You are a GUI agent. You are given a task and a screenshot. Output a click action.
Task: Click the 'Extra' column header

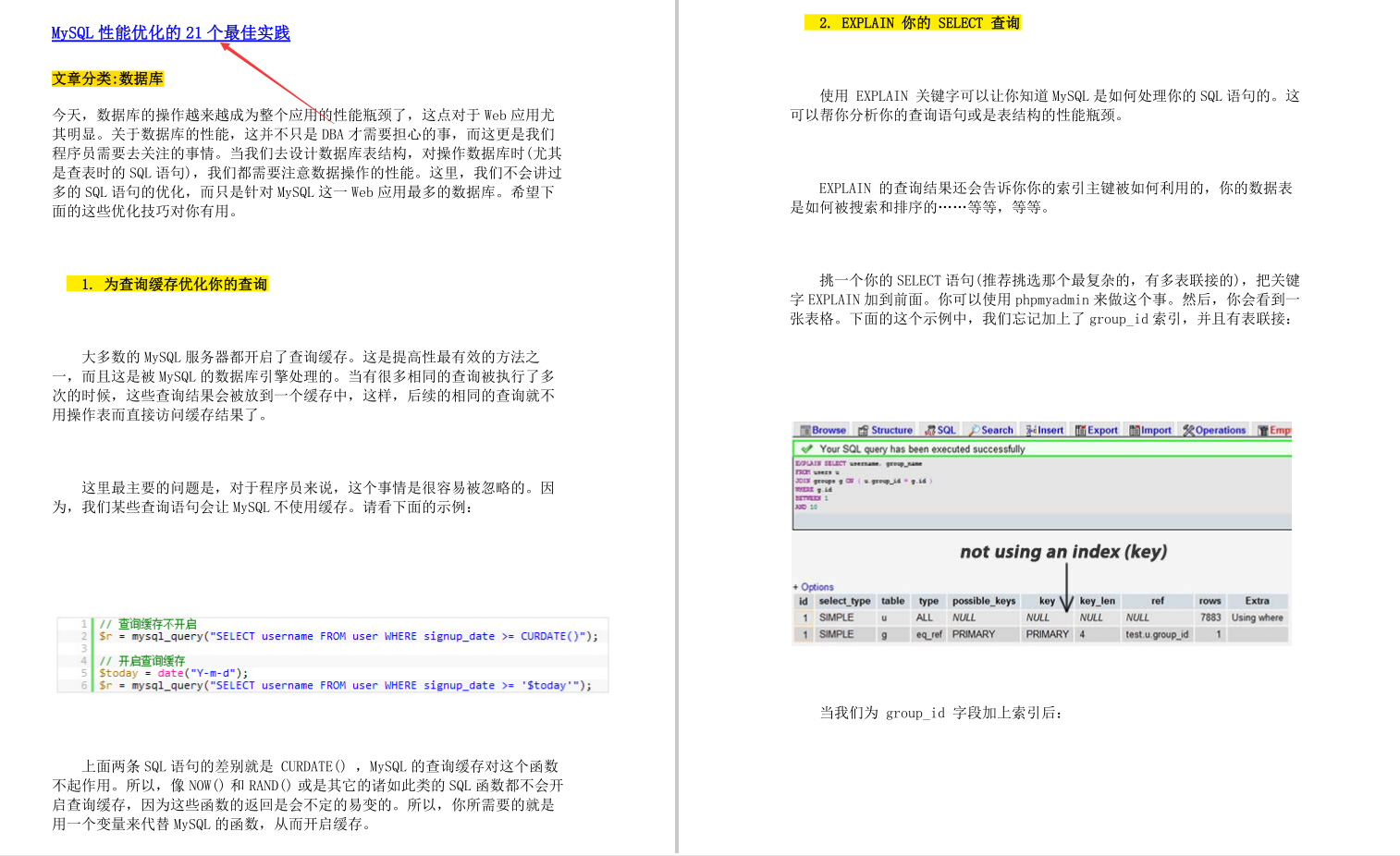[x=1257, y=601]
